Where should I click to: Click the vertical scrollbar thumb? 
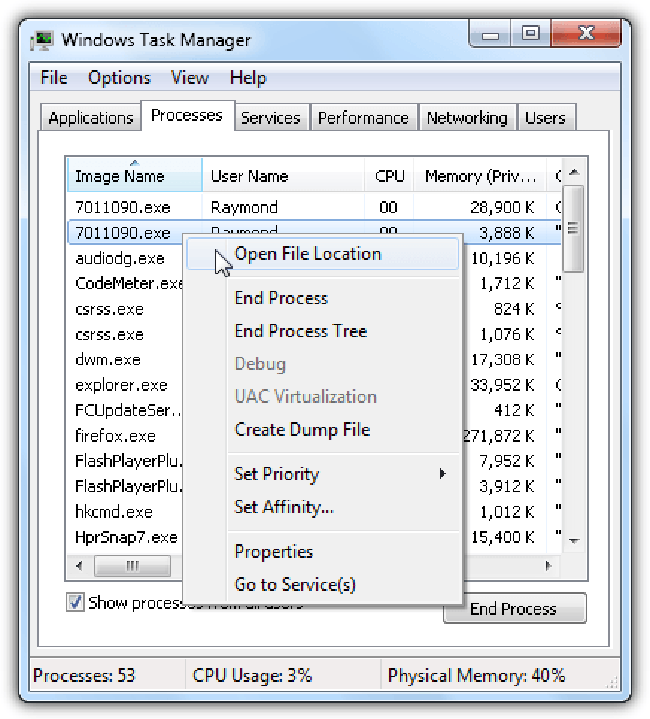(573, 228)
